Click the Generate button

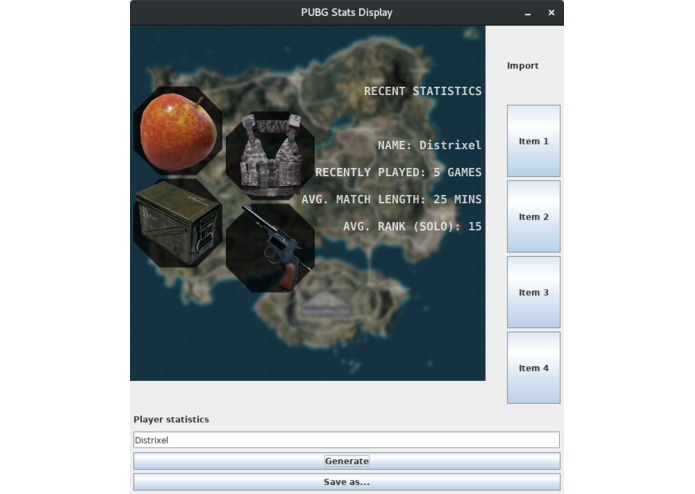347,461
